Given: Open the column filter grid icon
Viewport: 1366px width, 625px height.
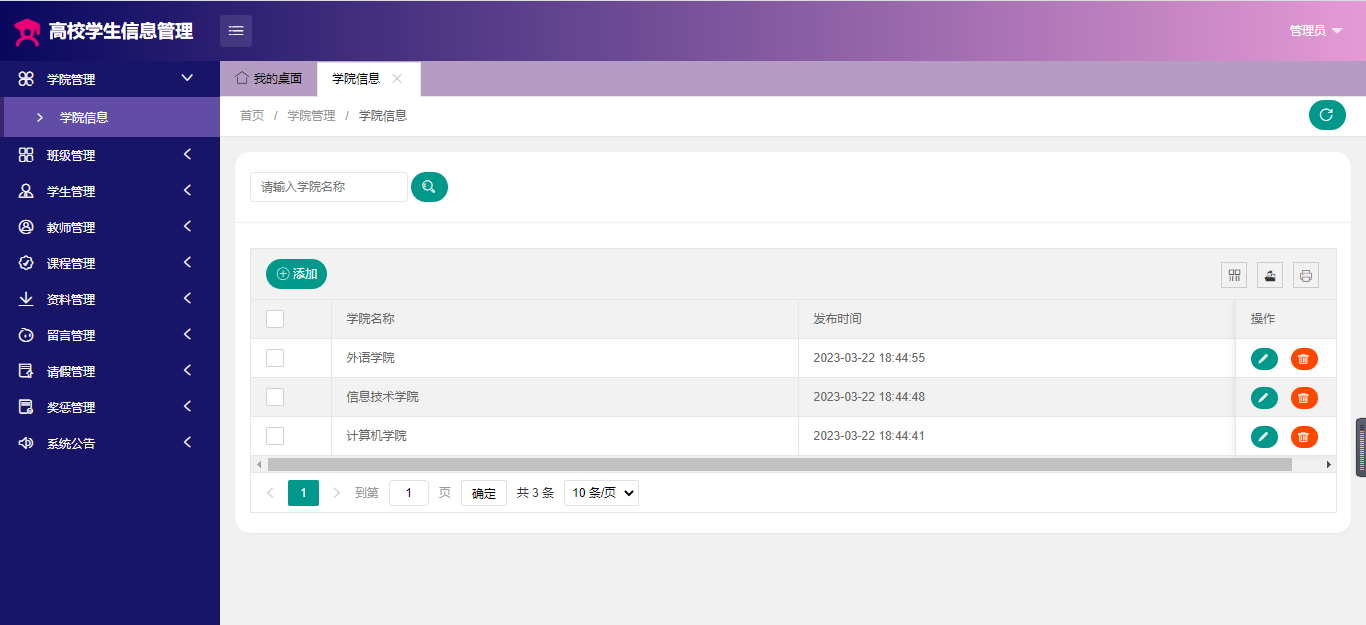Looking at the screenshot, I should pos(1234,275).
